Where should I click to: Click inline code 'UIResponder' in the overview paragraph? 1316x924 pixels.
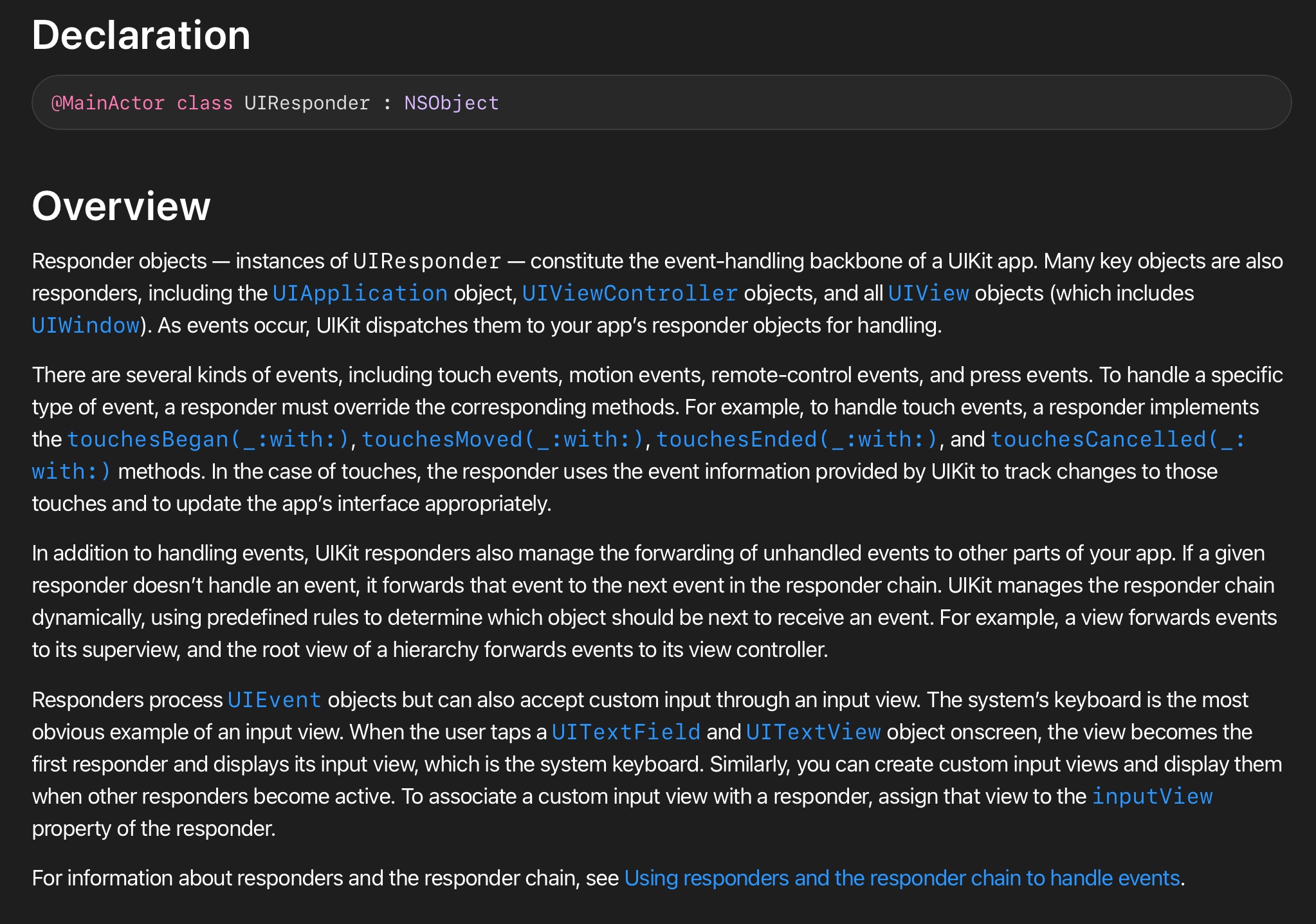pos(427,261)
